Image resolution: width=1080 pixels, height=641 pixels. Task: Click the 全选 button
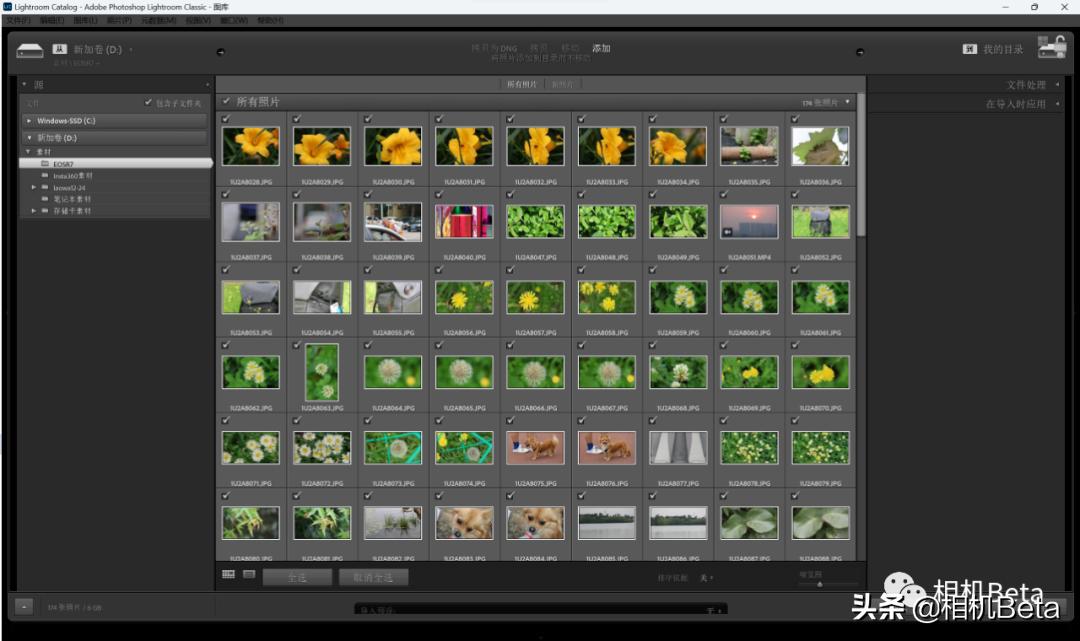pyautogui.click(x=297, y=577)
